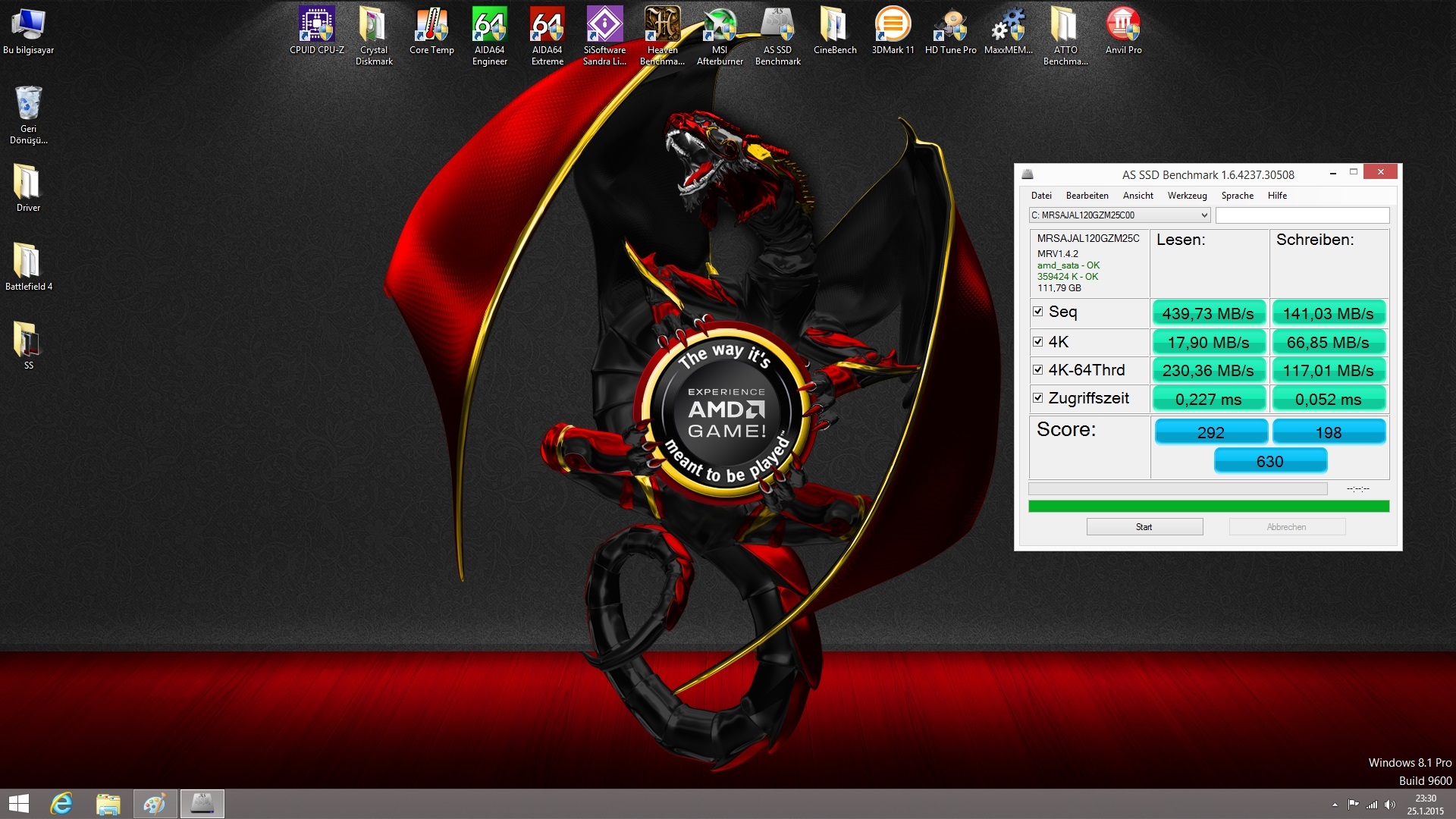Click the write score 198
Screen dimensions: 1456x819
(x=1329, y=431)
